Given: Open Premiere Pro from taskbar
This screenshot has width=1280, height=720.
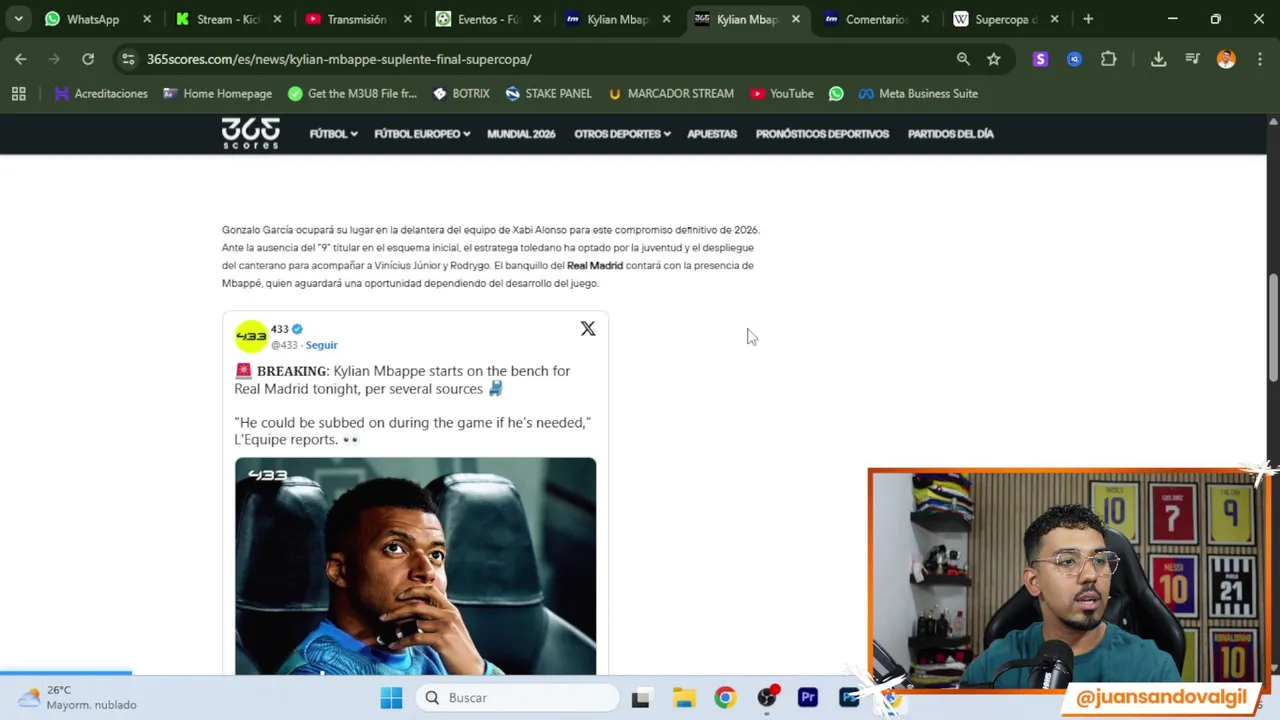Looking at the screenshot, I should (x=808, y=697).
